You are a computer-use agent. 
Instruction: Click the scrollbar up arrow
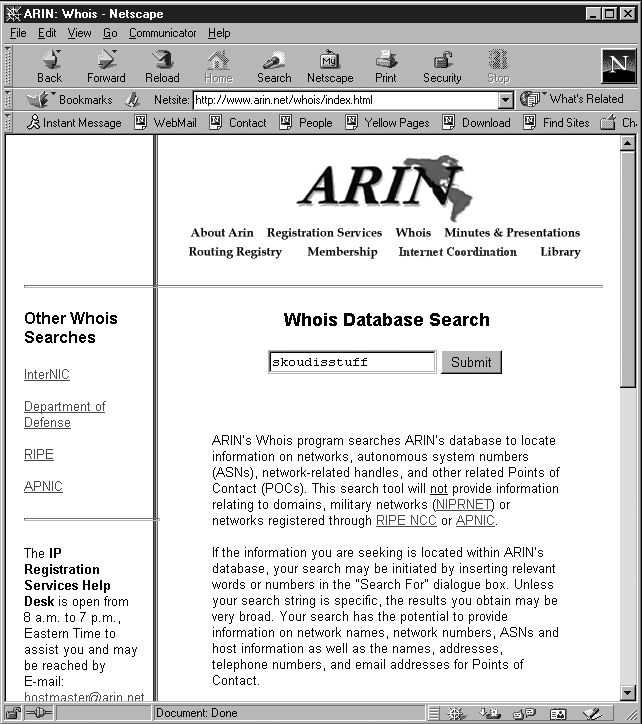[628, 143]
